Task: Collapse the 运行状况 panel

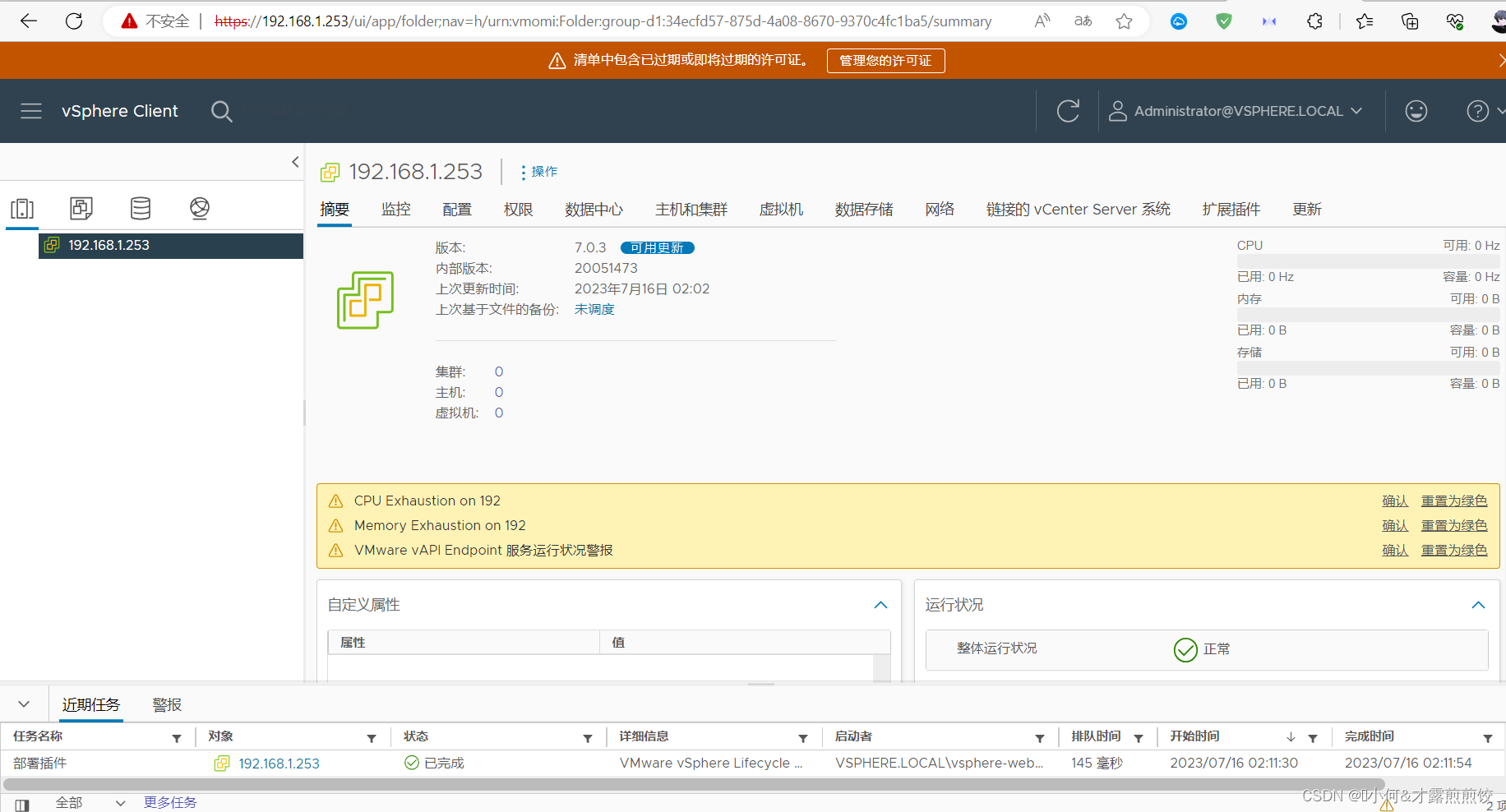Action: [x=1478, y=605]
